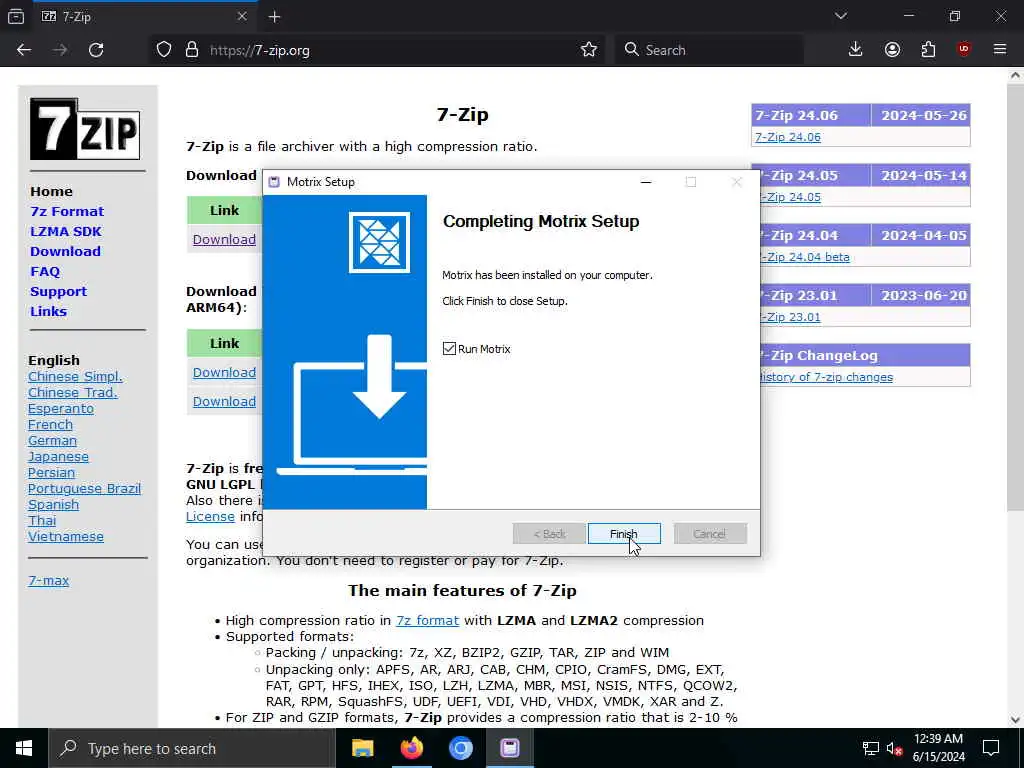1024x768 pixels.
Task: Switch language to French
Action: [x=50, y=424]
